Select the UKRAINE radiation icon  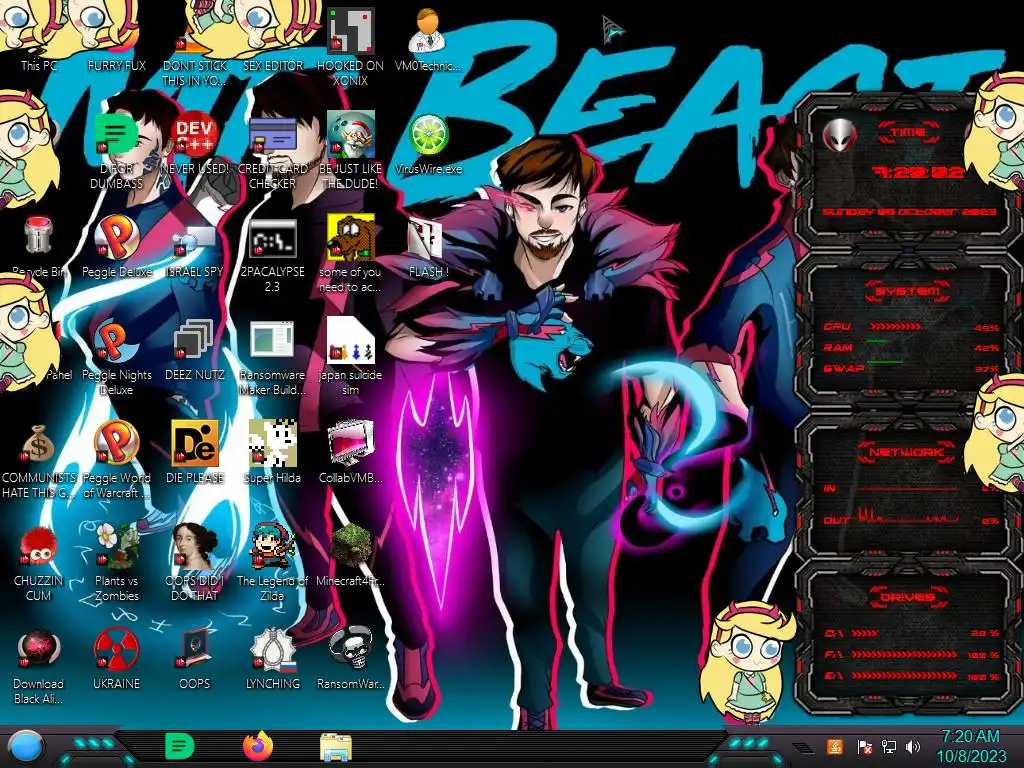pos(116,649)
